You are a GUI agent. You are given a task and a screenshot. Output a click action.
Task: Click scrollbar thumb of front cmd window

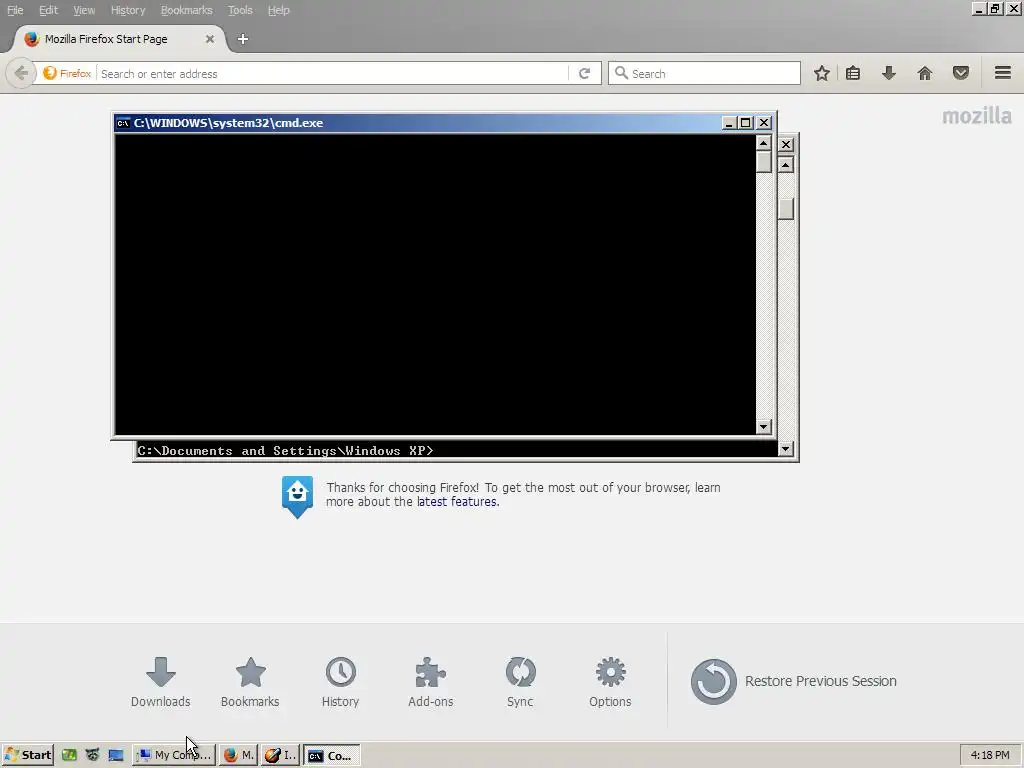pos(763,162)
